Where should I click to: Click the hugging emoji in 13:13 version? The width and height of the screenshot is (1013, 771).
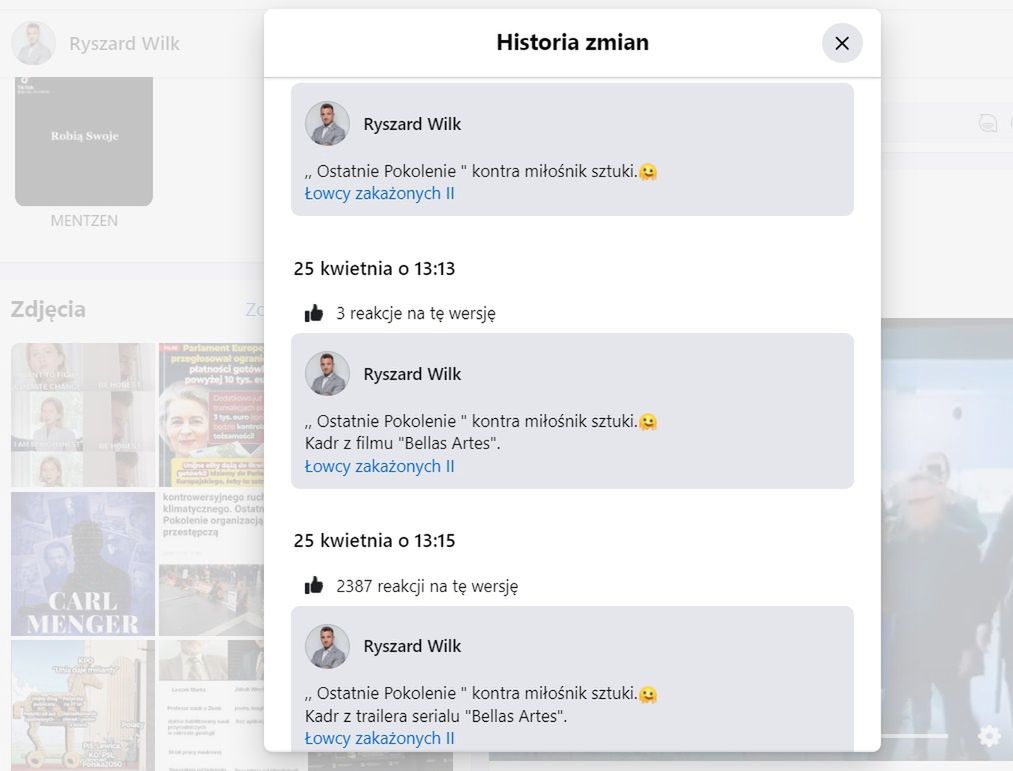[x=648, y=422]
